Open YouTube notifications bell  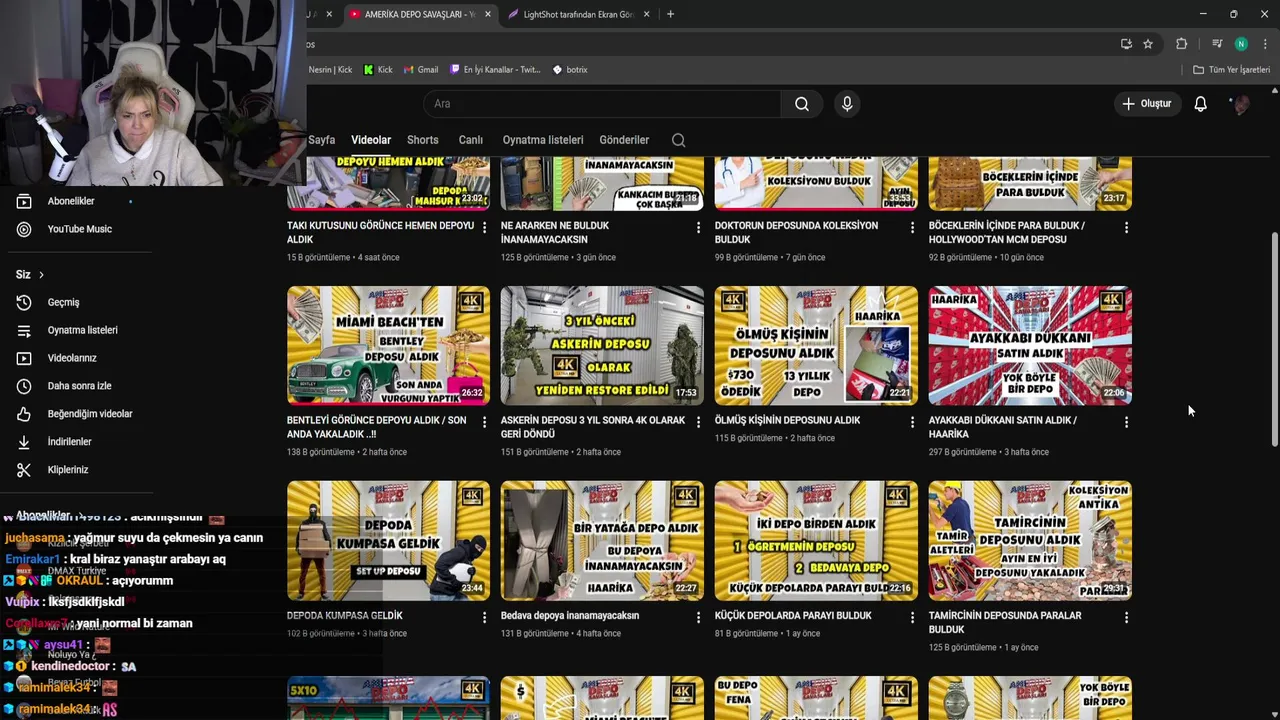click(x=1200, y=104)
